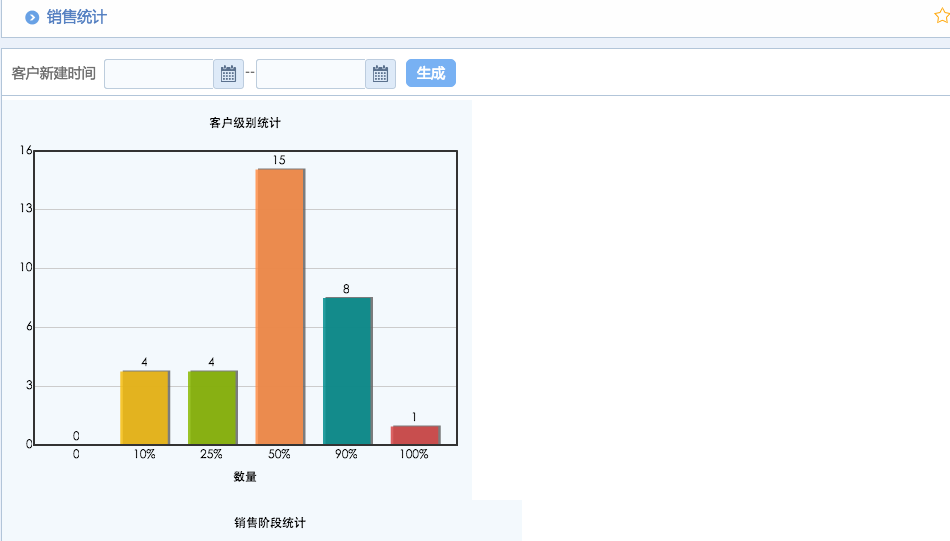
Task: Click the value label 8 above teal bar
Action: tap(346, 289)
